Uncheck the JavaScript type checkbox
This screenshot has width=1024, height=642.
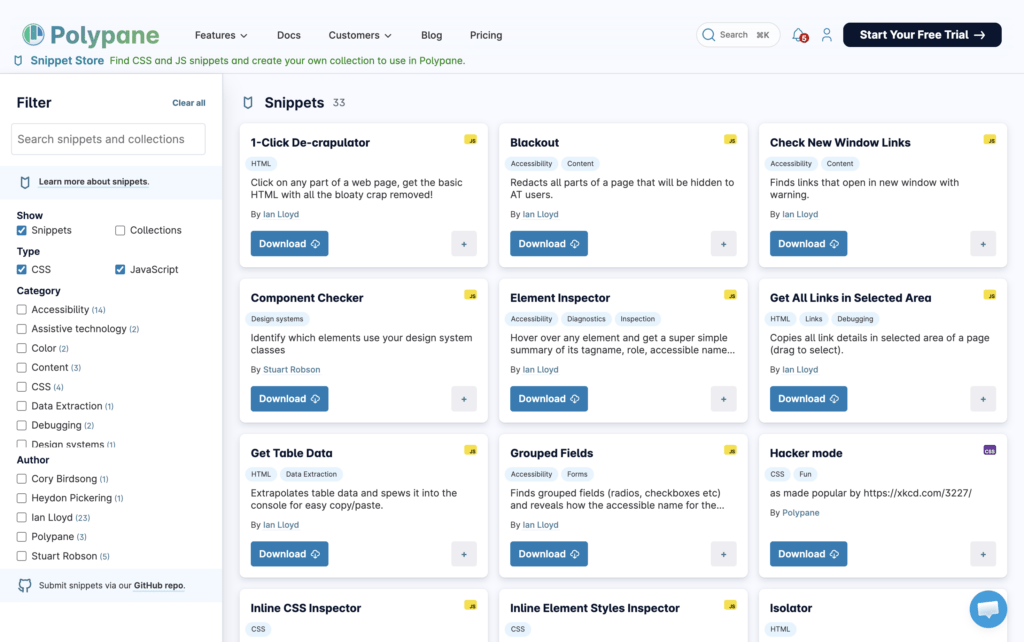(120, 270)
